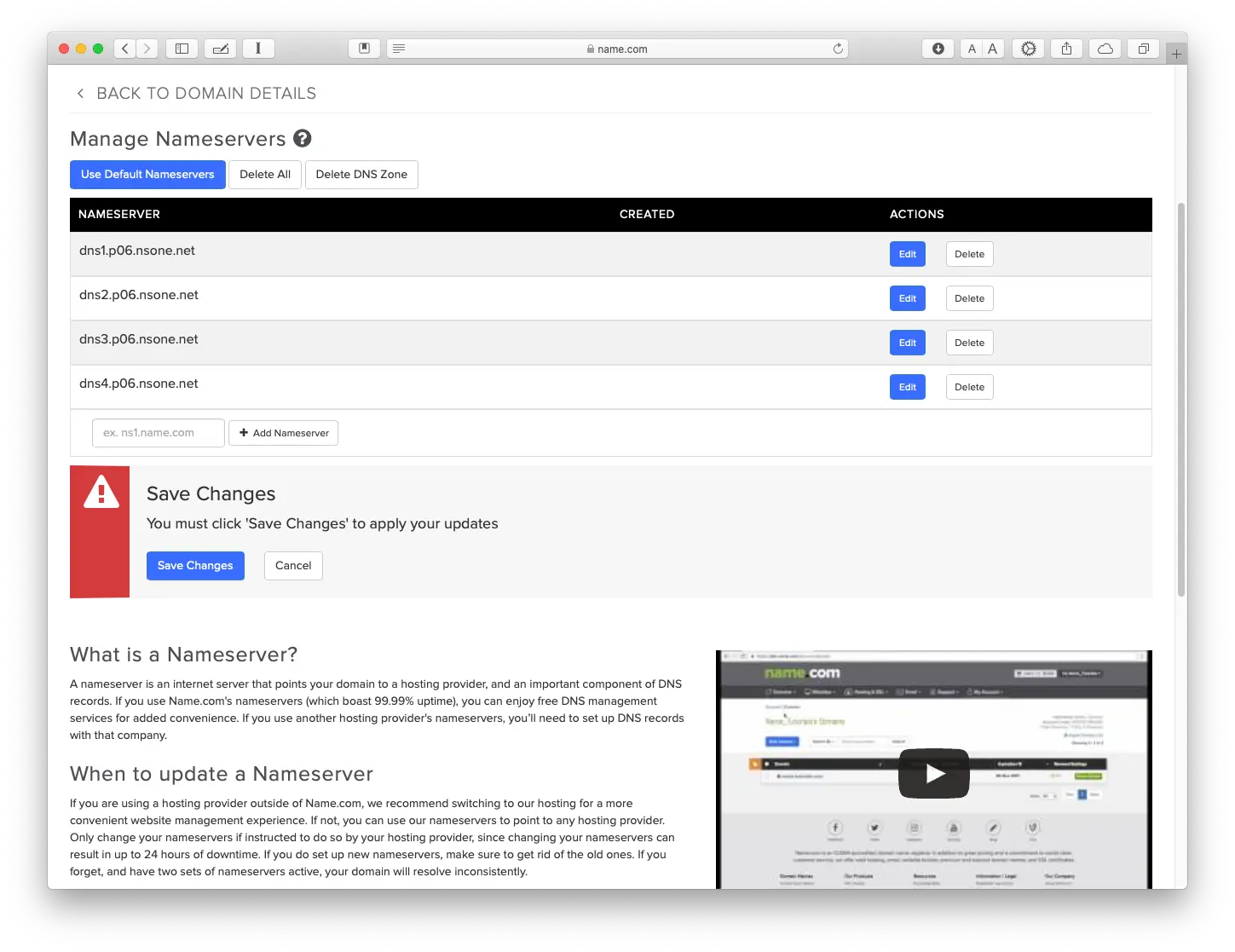Image resolution: width=1235 pixels, height=952 pixels.
Task: Click the help question mark beside Manage Nameservers
Action: [303, 138]
